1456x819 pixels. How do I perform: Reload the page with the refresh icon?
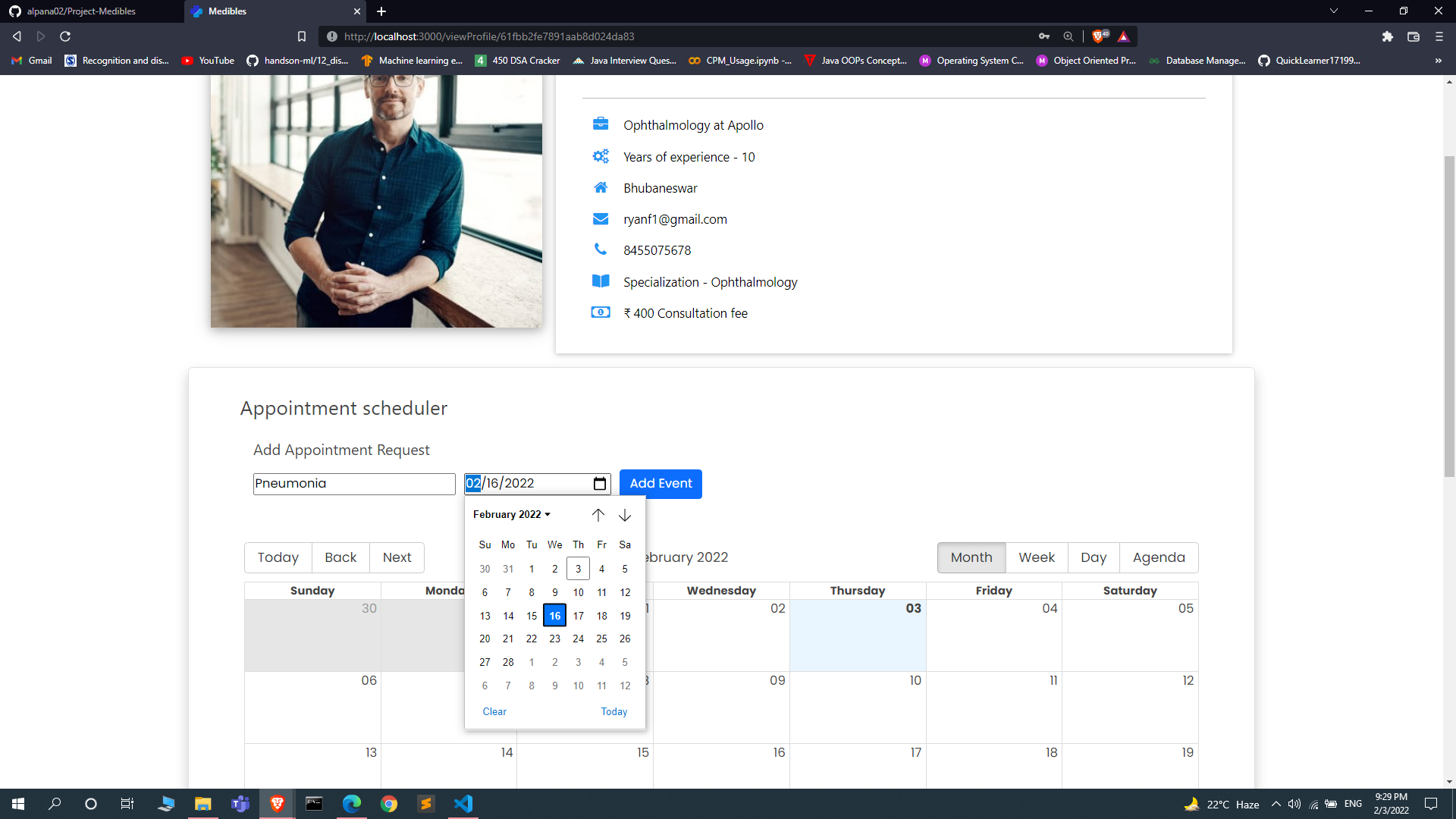click(65, 36)
